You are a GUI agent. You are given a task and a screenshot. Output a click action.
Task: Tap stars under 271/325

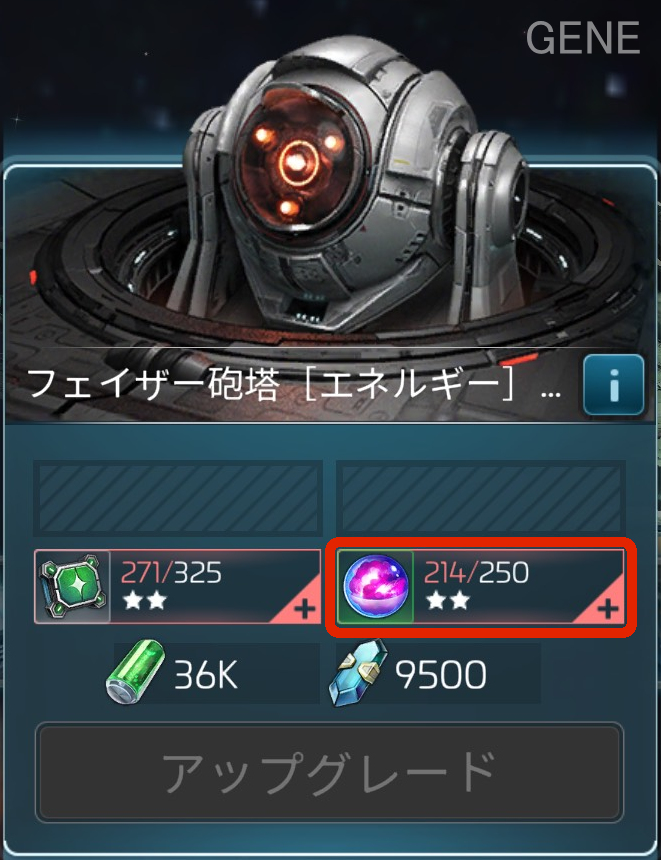[144, 601]
